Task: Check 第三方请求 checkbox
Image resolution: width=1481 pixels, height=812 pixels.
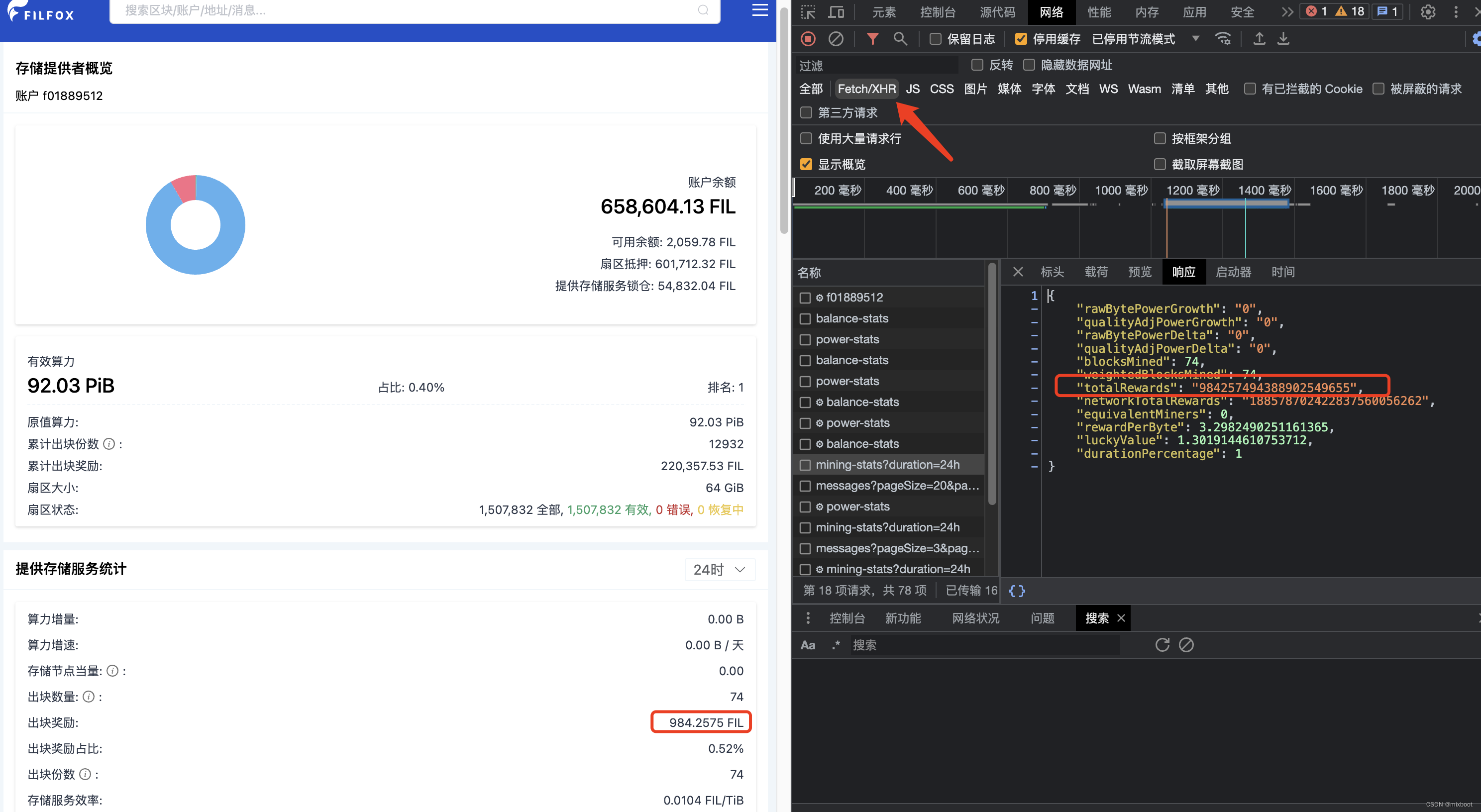Action: click(806, 112)
